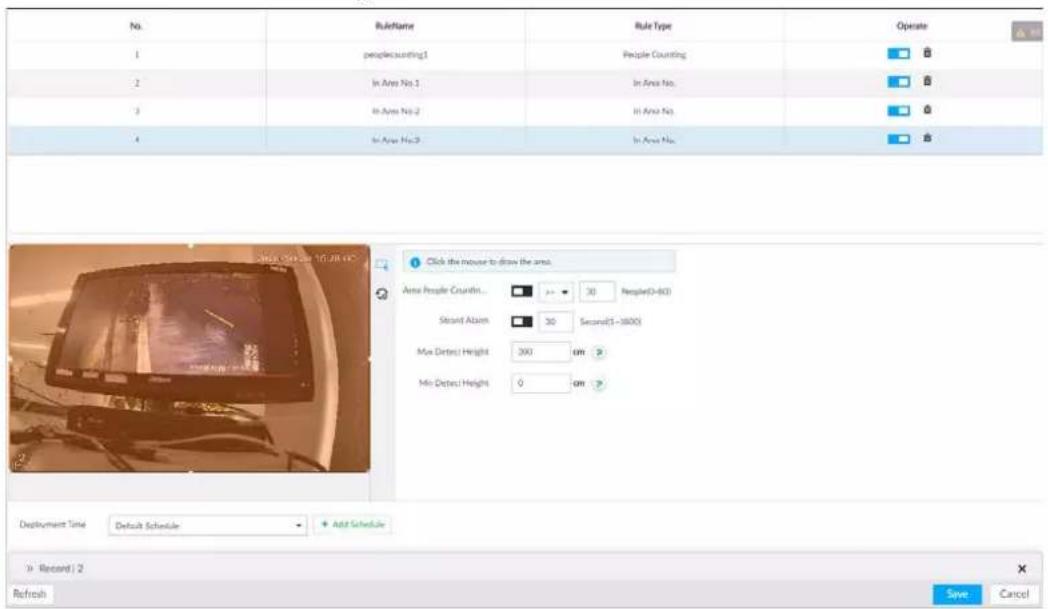
Task: Click the People Counting rule type cell
Action: click(654, 55)
